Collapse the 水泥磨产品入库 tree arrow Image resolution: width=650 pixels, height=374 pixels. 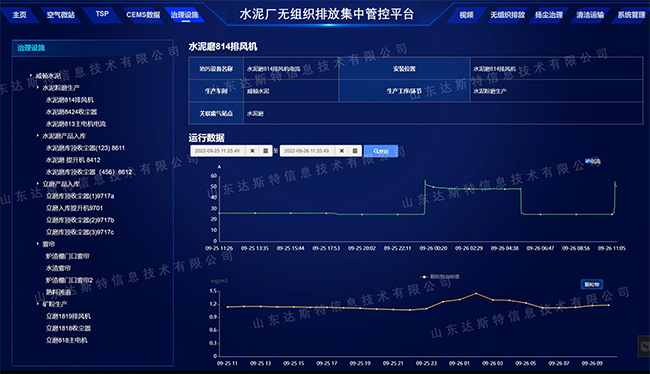(x=38, y=136)
